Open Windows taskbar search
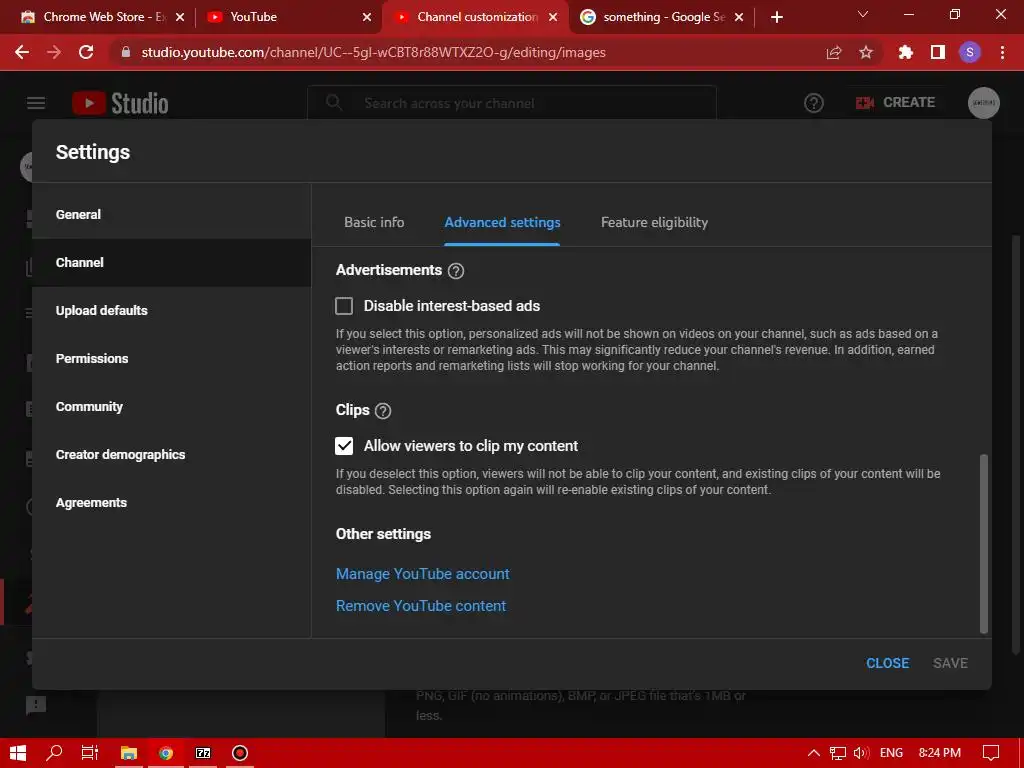This screenshot has width=1024, height=768. (54, 753)
